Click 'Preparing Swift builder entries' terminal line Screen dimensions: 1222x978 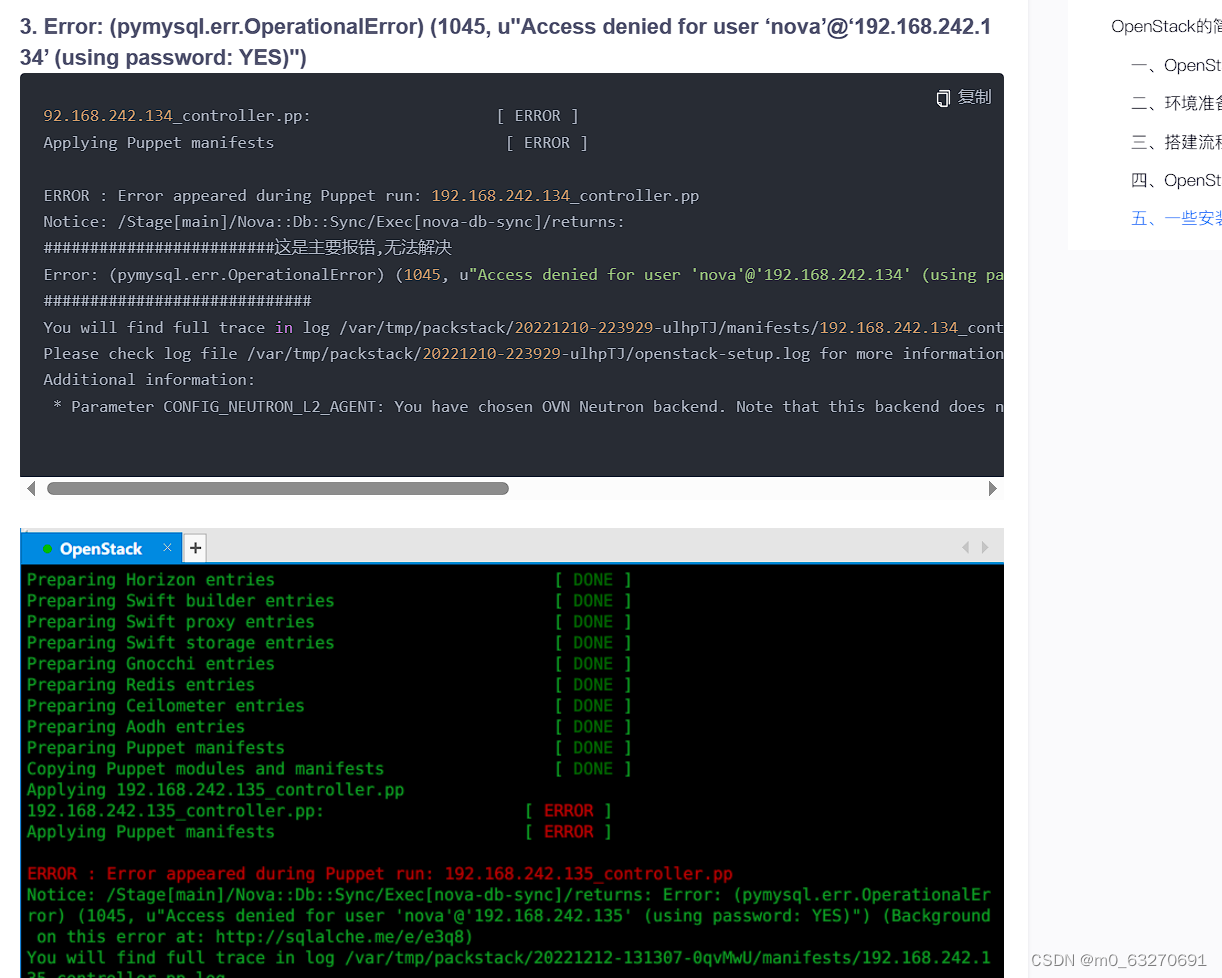(x=180, y=601)
